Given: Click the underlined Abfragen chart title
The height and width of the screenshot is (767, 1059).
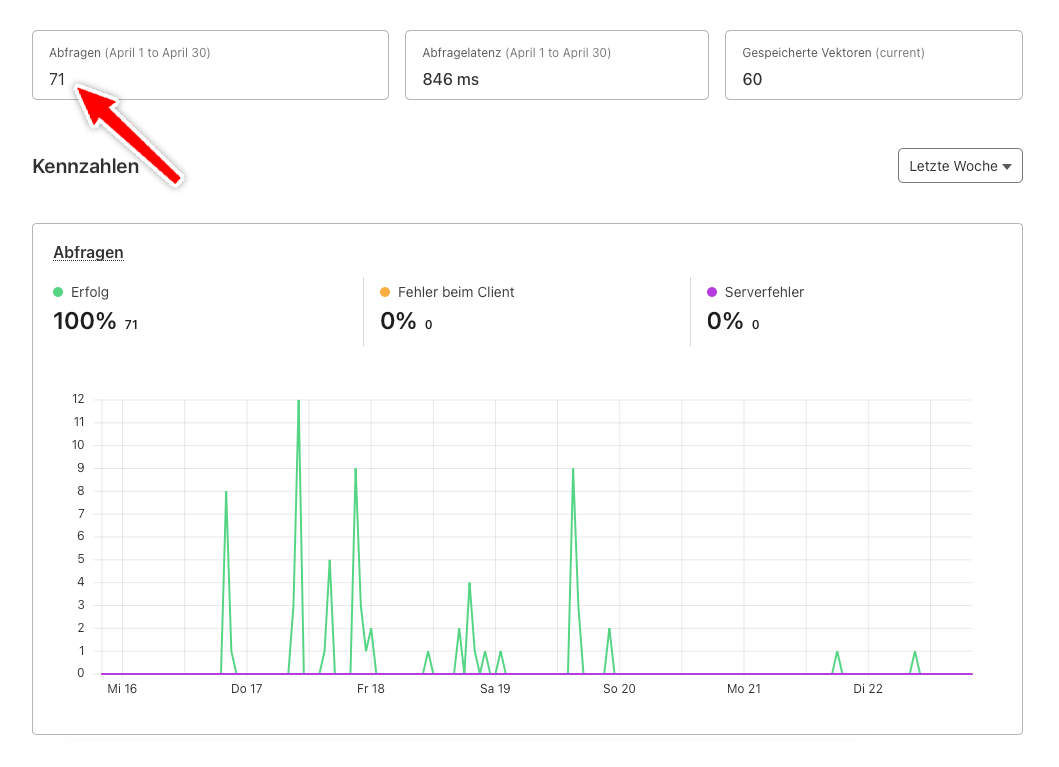Looking at the screenshot, I should 88,253.
